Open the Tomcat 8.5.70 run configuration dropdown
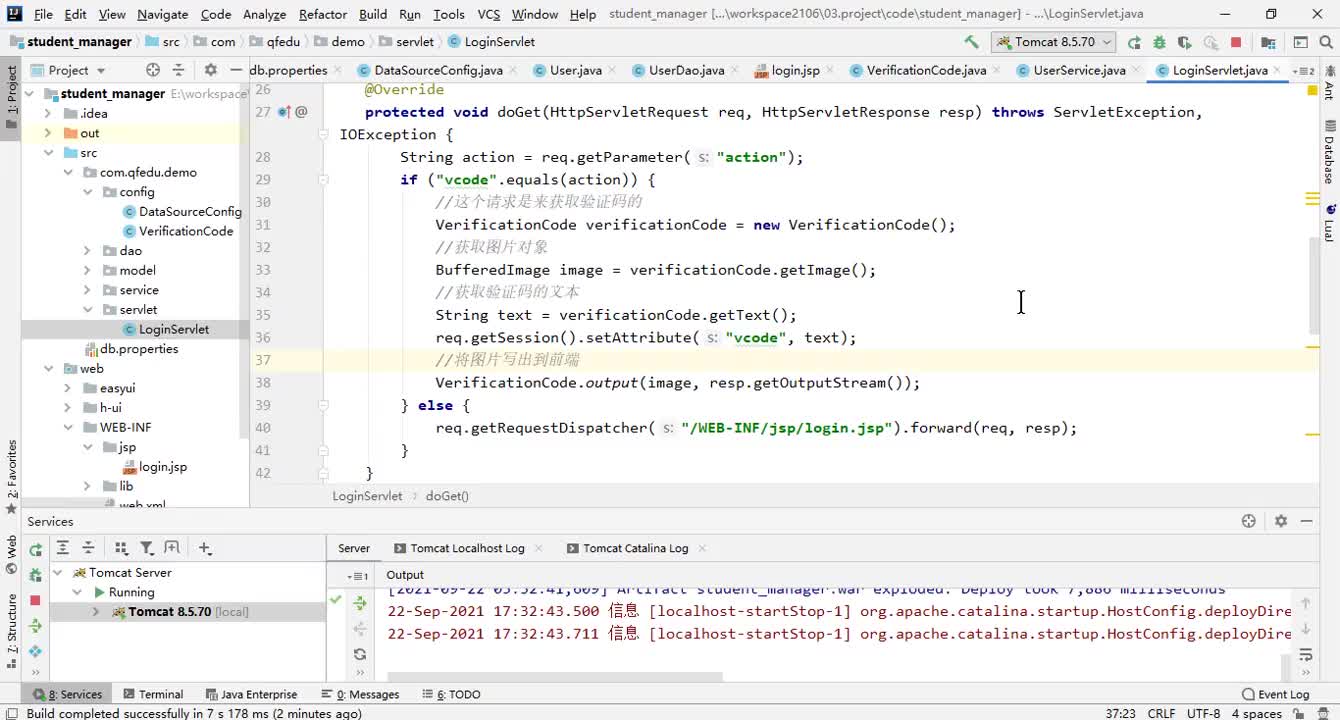The width and height of the screenshot is (1340, 720). tap(1053, 42)
